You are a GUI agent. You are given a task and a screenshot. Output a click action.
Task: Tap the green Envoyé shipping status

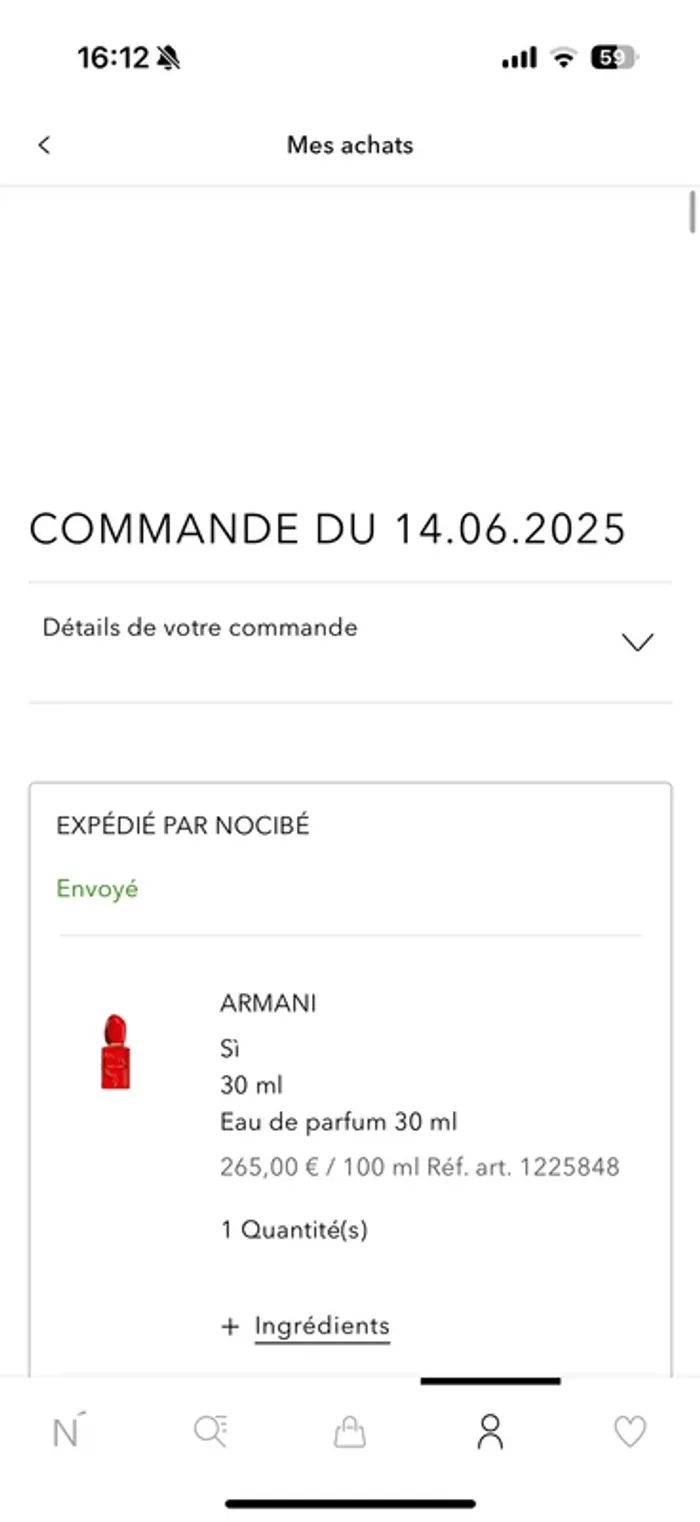click(x=97, y=889)
